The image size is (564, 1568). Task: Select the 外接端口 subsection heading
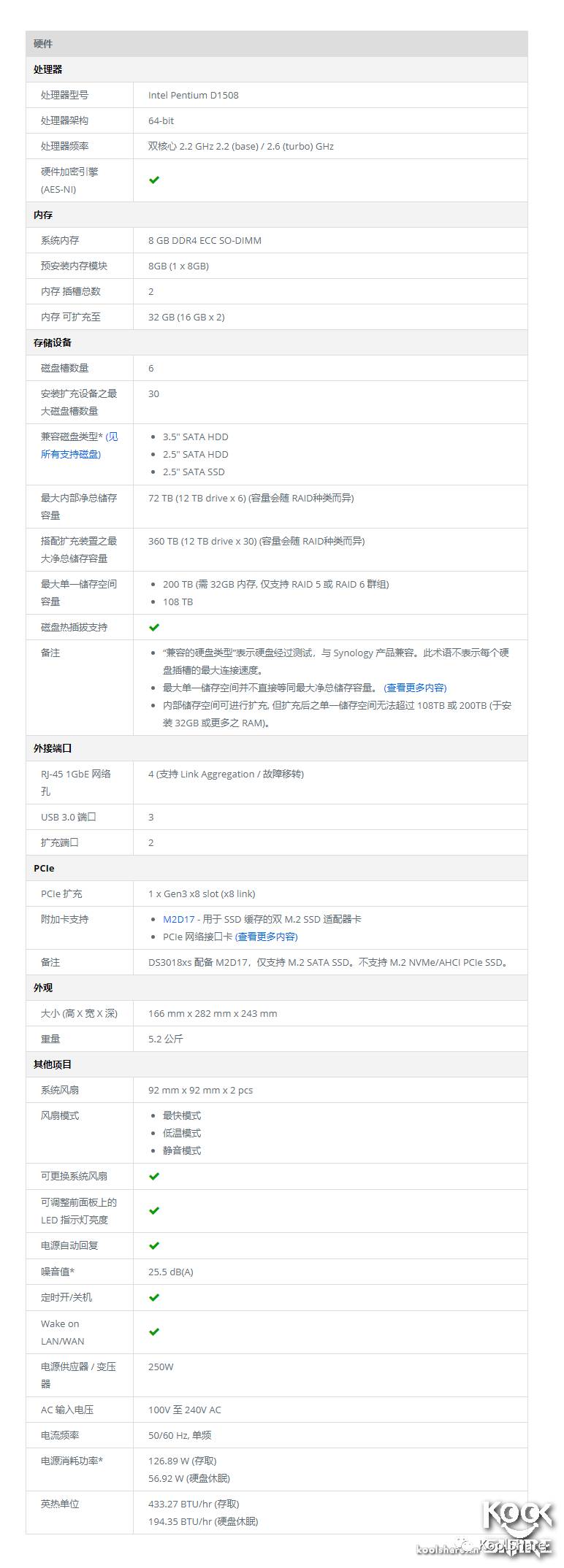277,748
